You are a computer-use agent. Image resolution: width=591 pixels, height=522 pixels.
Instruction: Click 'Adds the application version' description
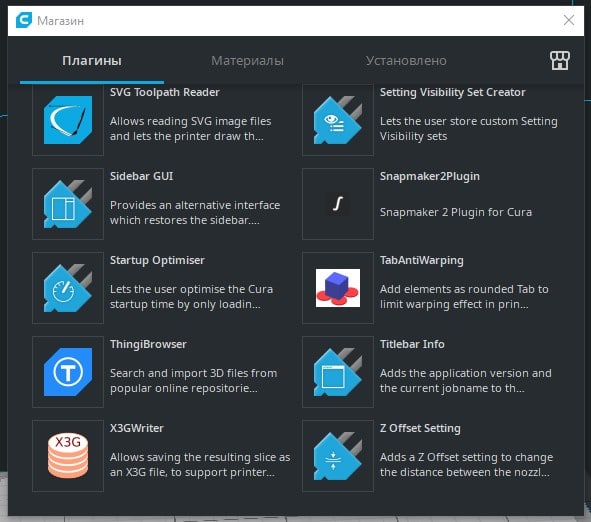(465, 381)
